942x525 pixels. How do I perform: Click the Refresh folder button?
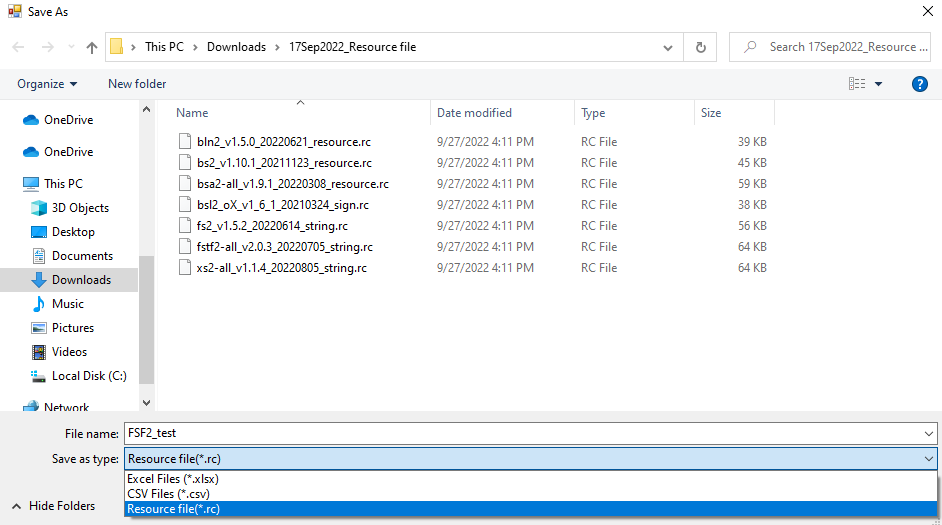(x=700, y=47)
